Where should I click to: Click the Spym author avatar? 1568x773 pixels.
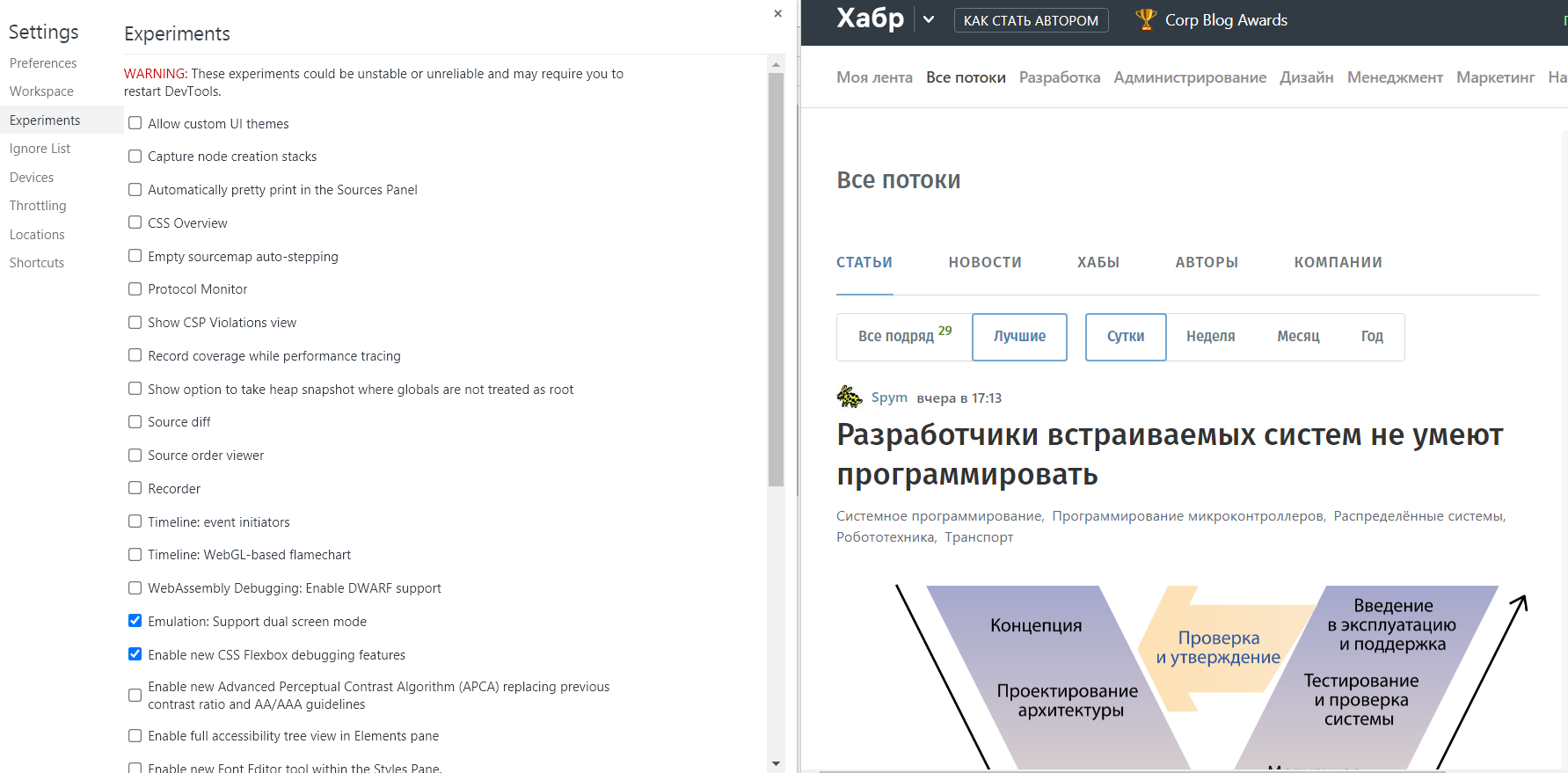coord(849,397)
